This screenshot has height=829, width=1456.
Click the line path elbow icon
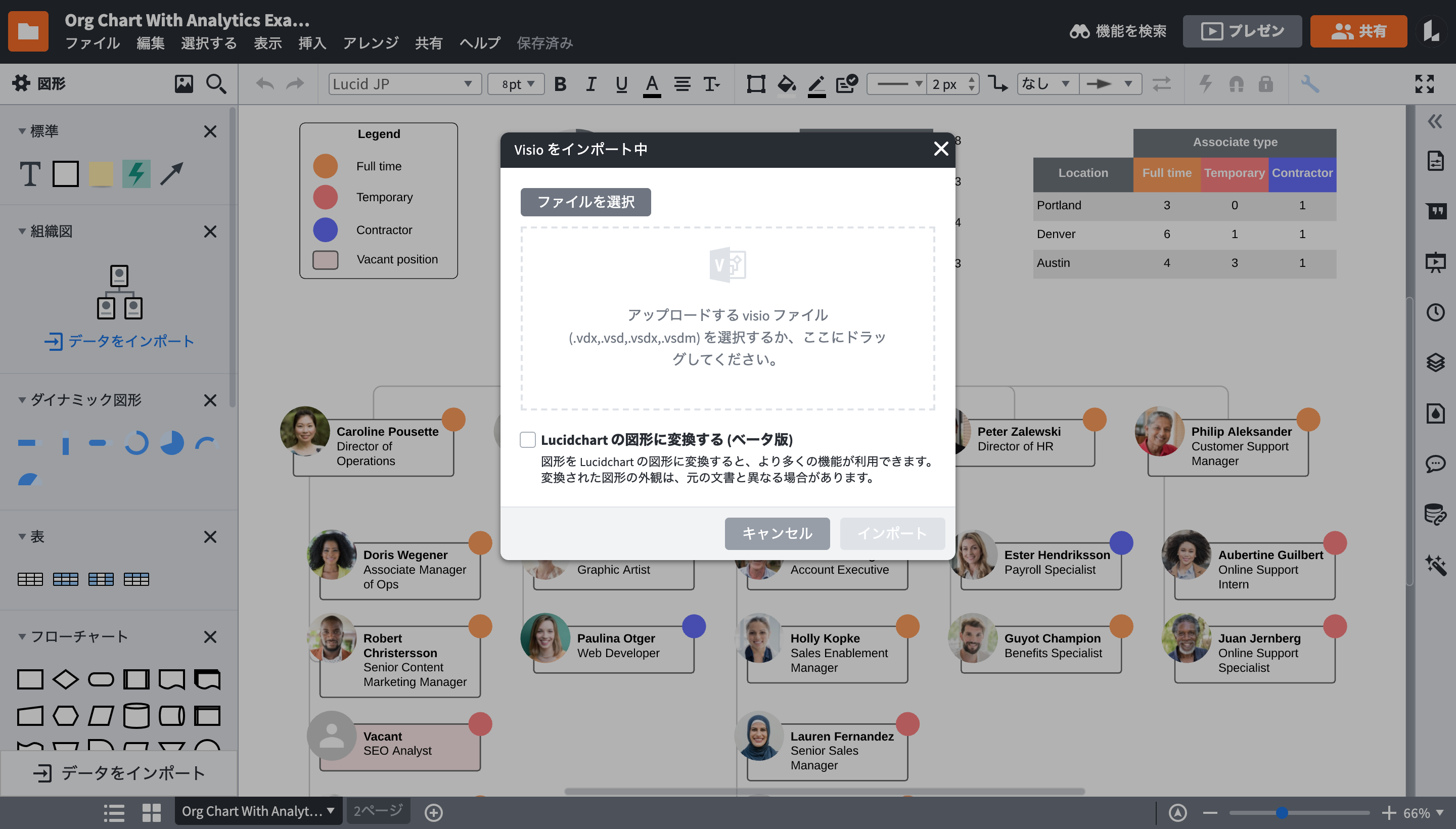[x=997, y=84]
